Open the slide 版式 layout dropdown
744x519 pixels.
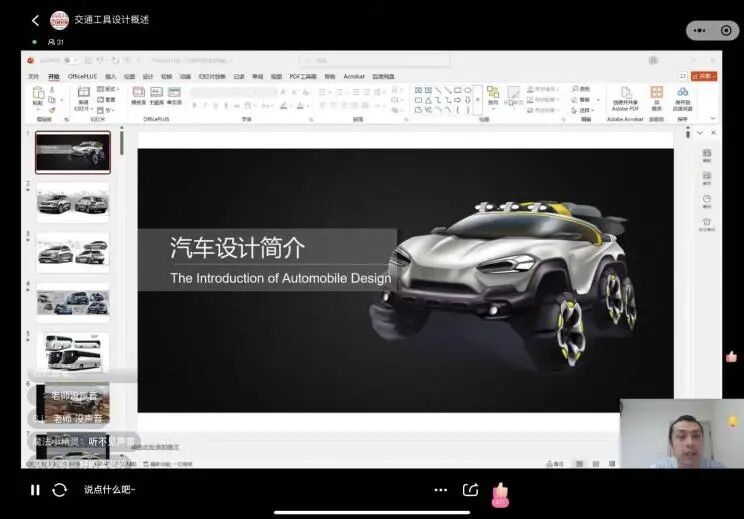pos(108,89)
